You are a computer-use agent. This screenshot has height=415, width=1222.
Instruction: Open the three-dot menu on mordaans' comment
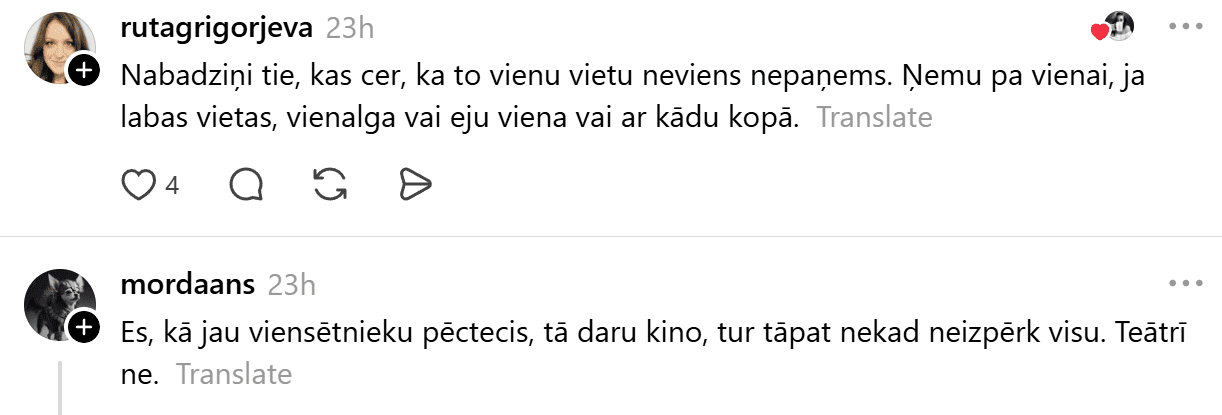pos(1184,284)
